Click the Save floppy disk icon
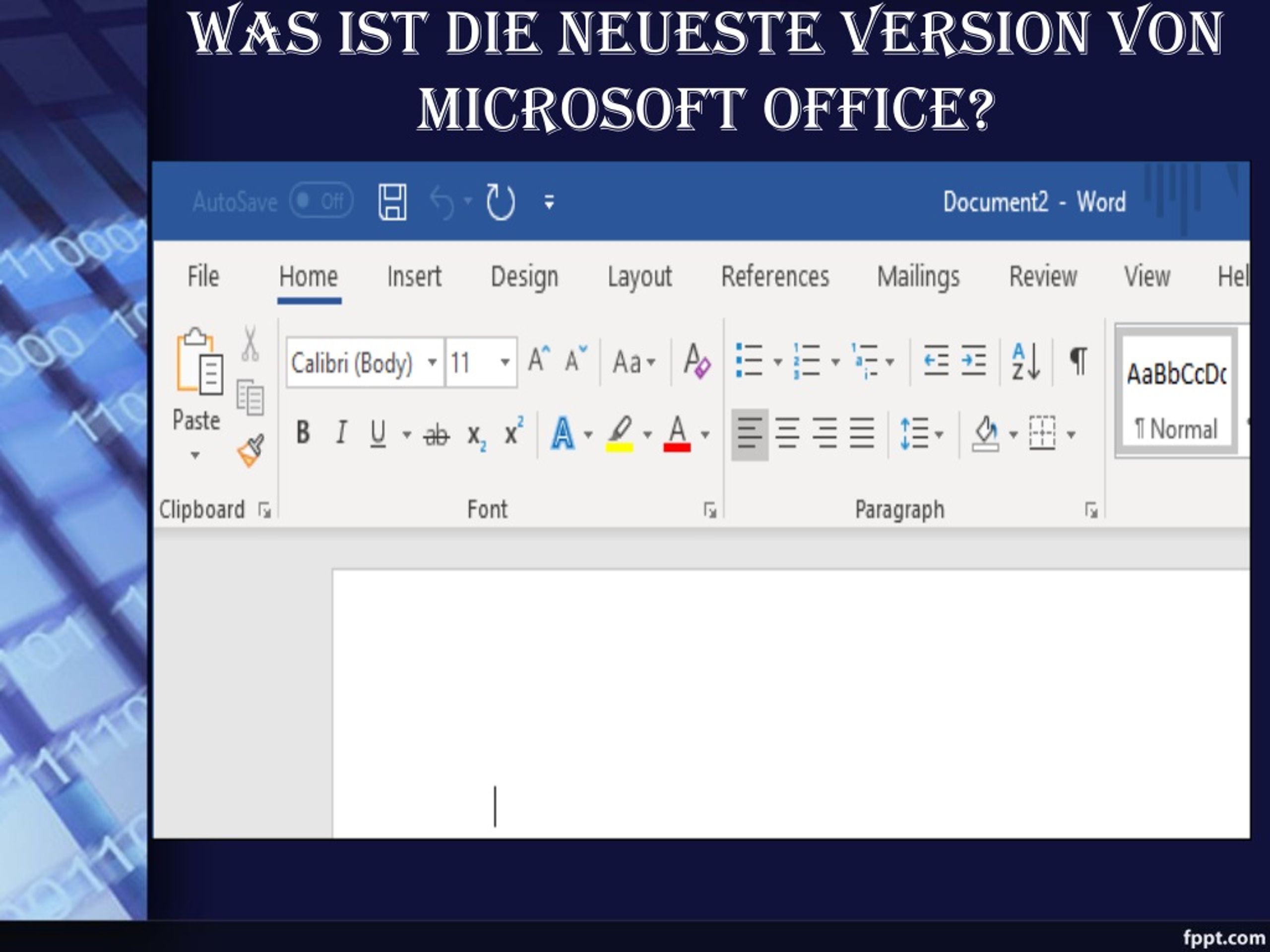Screen dimensions: 1270x952 click(393, 202)
